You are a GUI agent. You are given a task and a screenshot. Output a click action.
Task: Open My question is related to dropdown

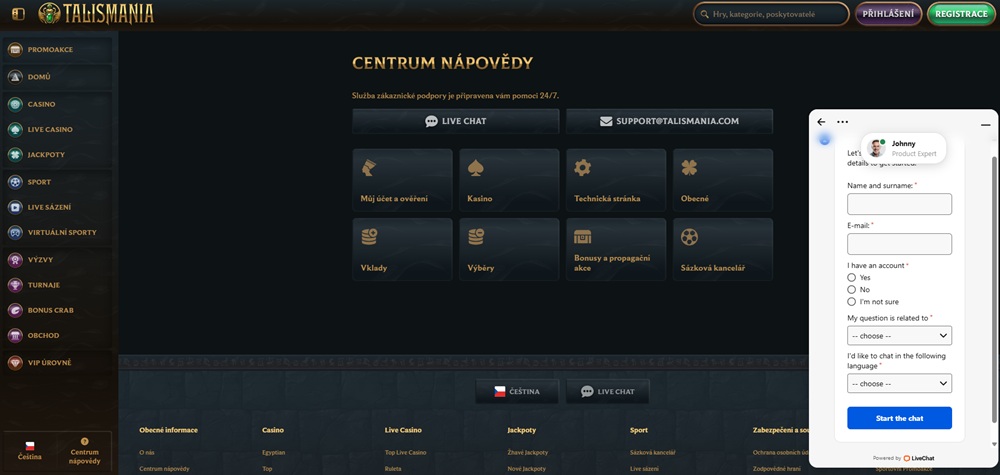pyautogui.click(x=899, y=335)
